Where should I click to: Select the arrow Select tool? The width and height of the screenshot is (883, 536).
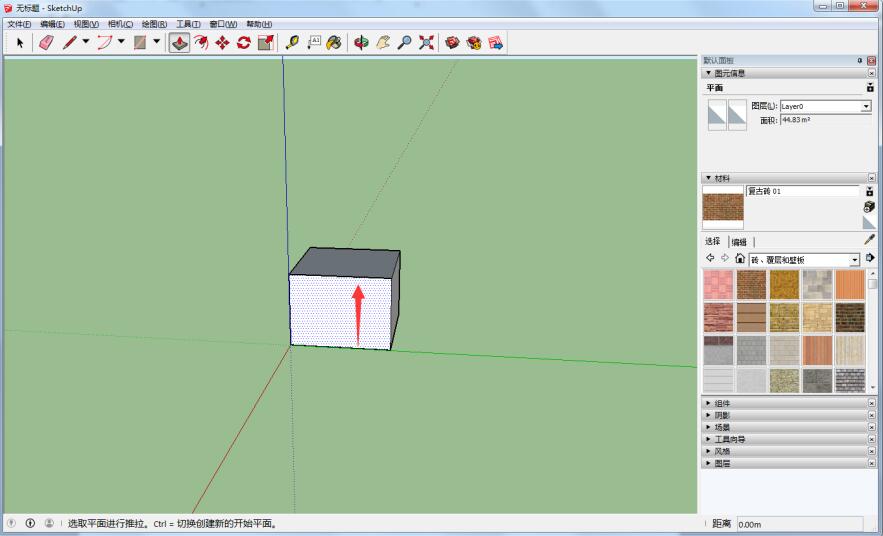pos(19,42)
